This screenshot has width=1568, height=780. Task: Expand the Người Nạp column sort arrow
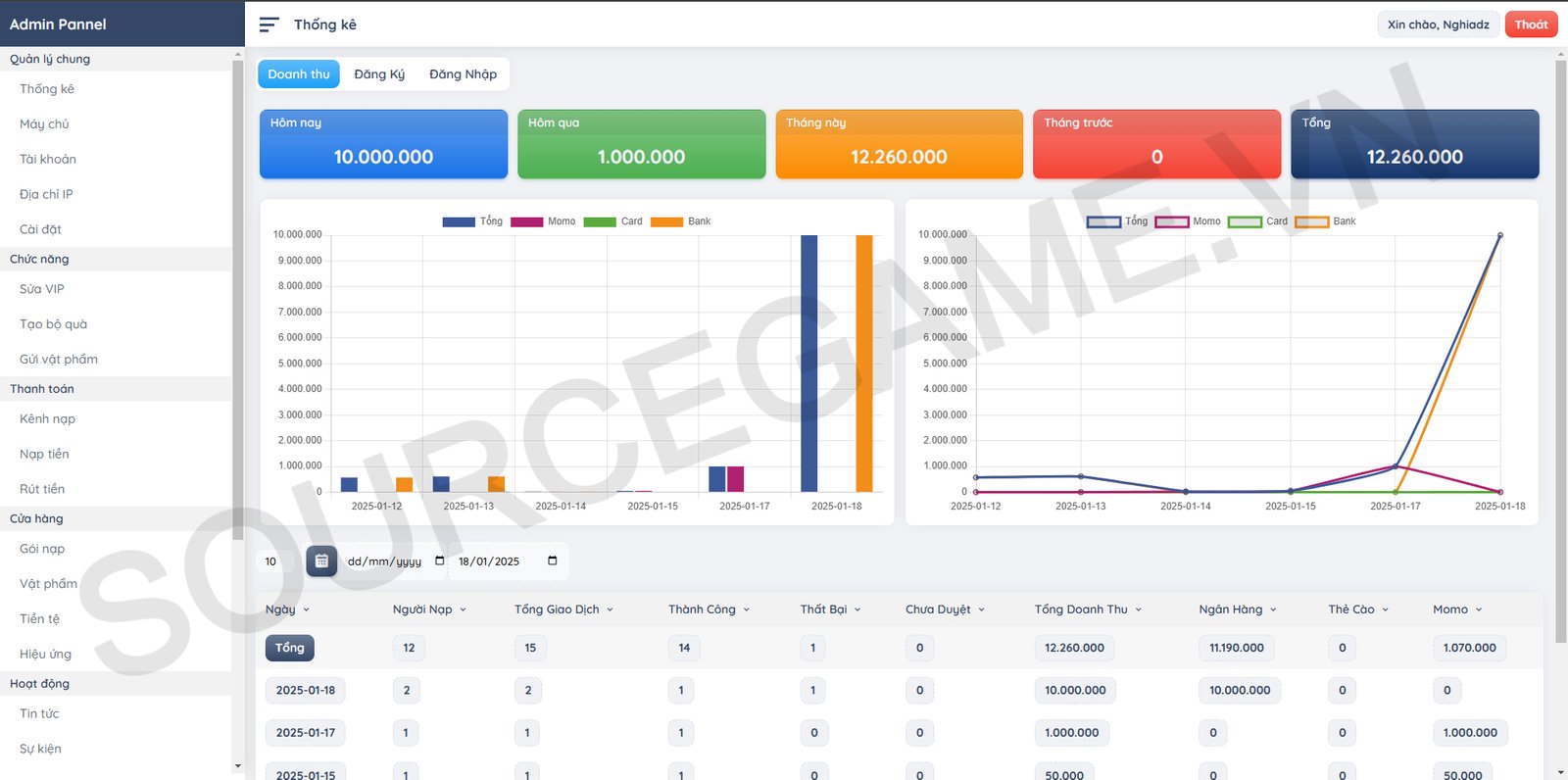click(x=463, y=609)
